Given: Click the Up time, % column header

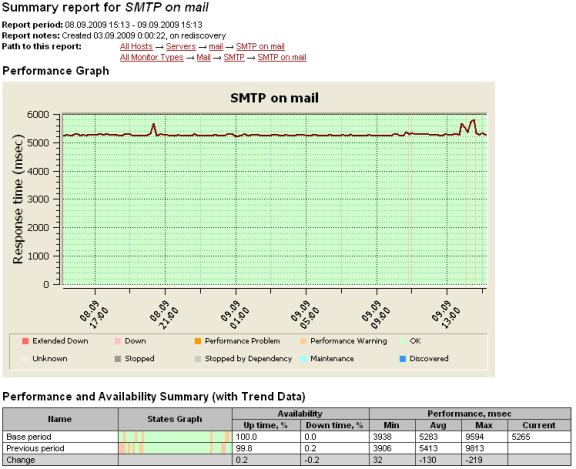Looking at the screenshot, I should click(266, 425).
